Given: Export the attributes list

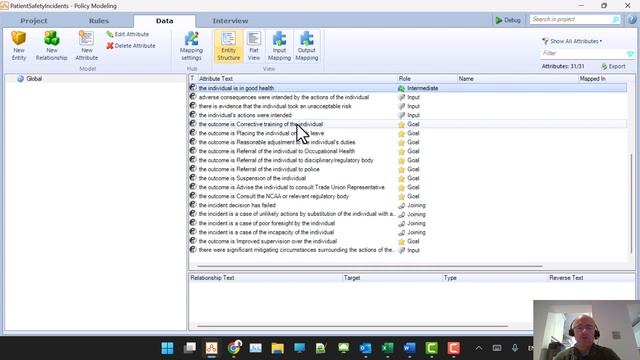Looking at the screenshot, I should coord(613,66).
